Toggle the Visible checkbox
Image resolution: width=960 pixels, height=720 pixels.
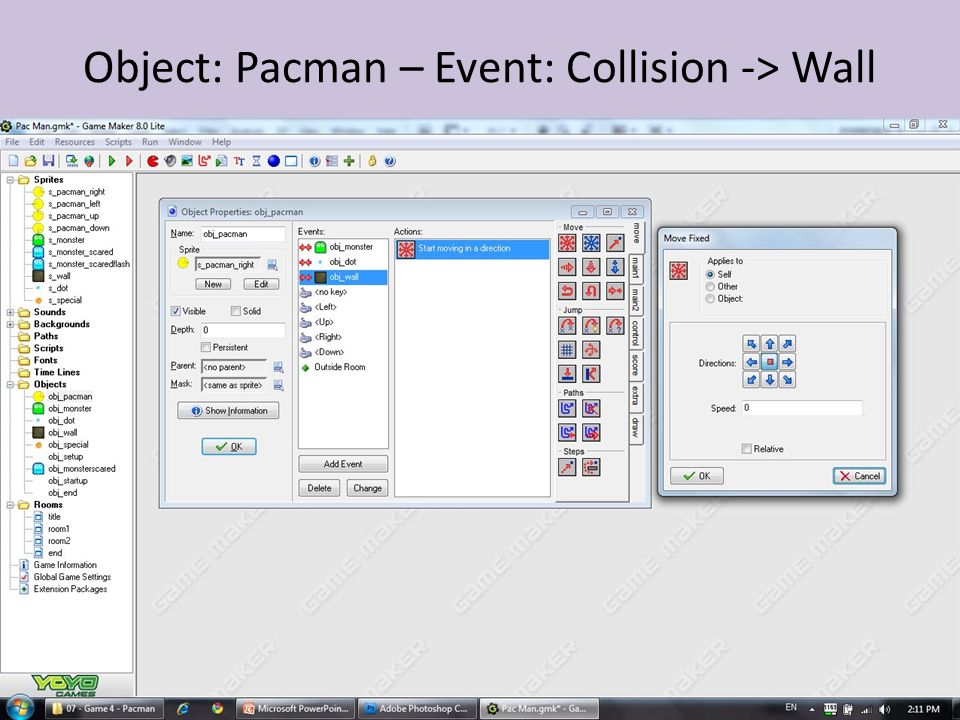pyautogui.click(x=176, y=311)
